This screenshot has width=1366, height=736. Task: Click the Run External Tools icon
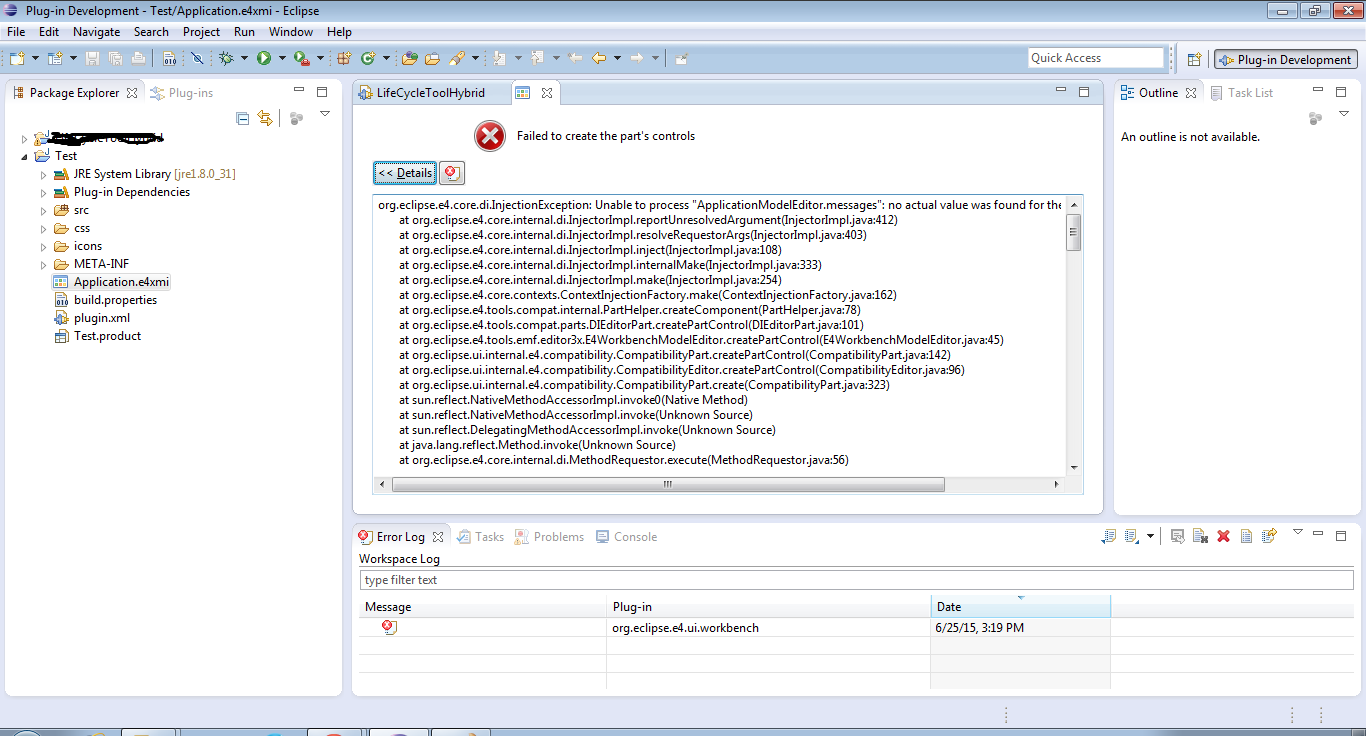tap(301, 59)
